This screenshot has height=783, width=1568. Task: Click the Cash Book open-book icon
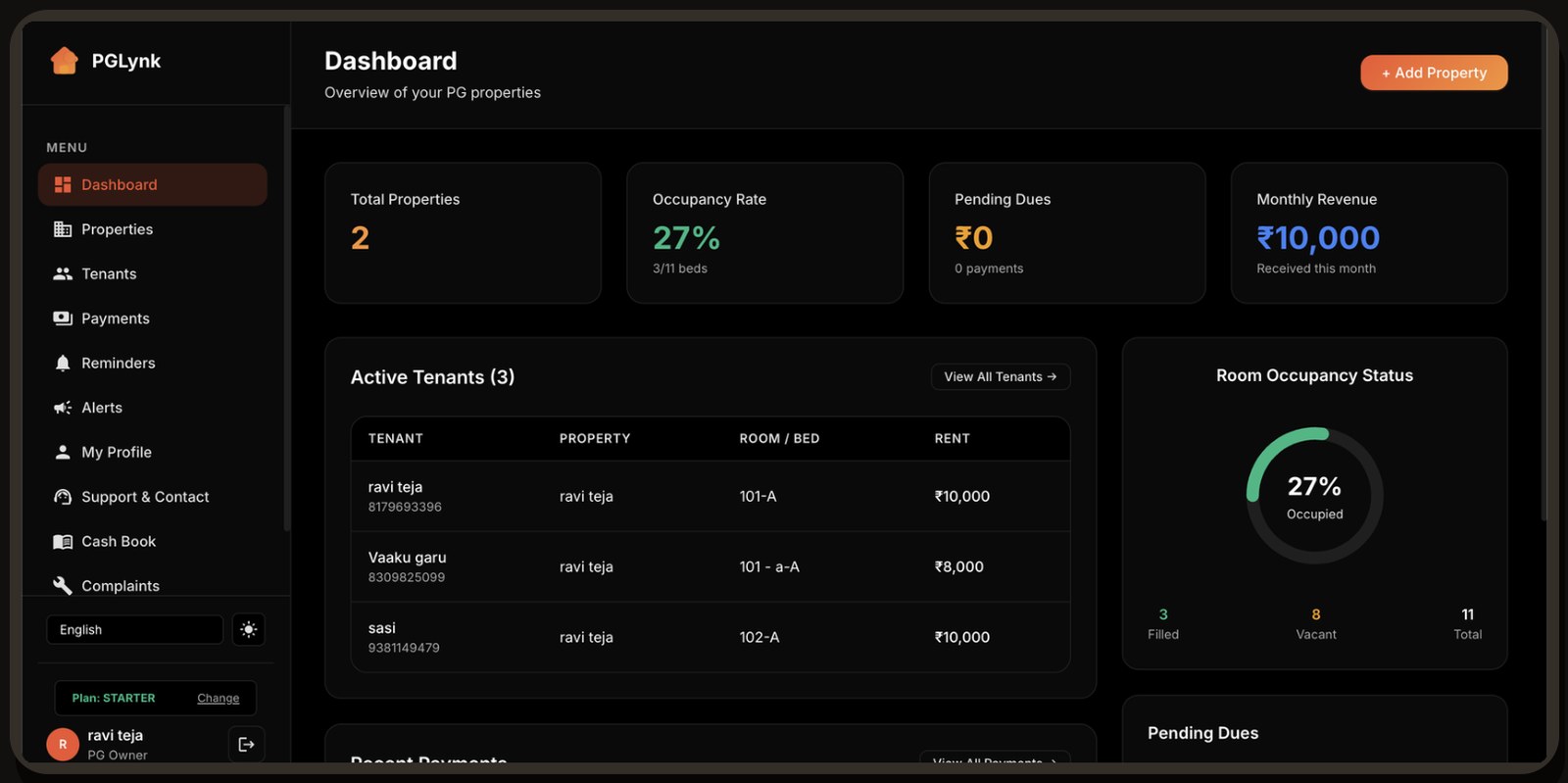pos(63,542)
